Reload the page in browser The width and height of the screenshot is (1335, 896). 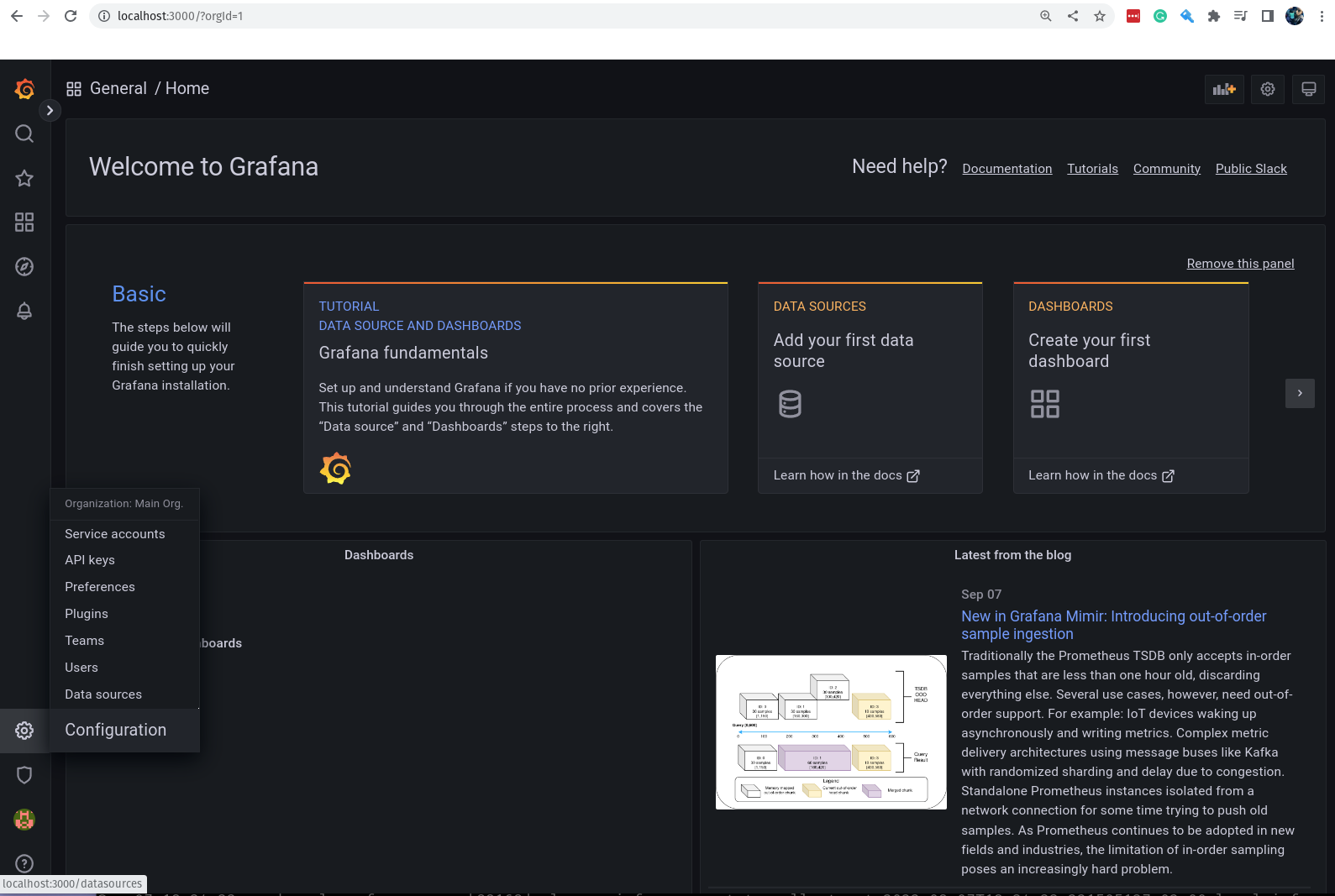click(71, 16)
